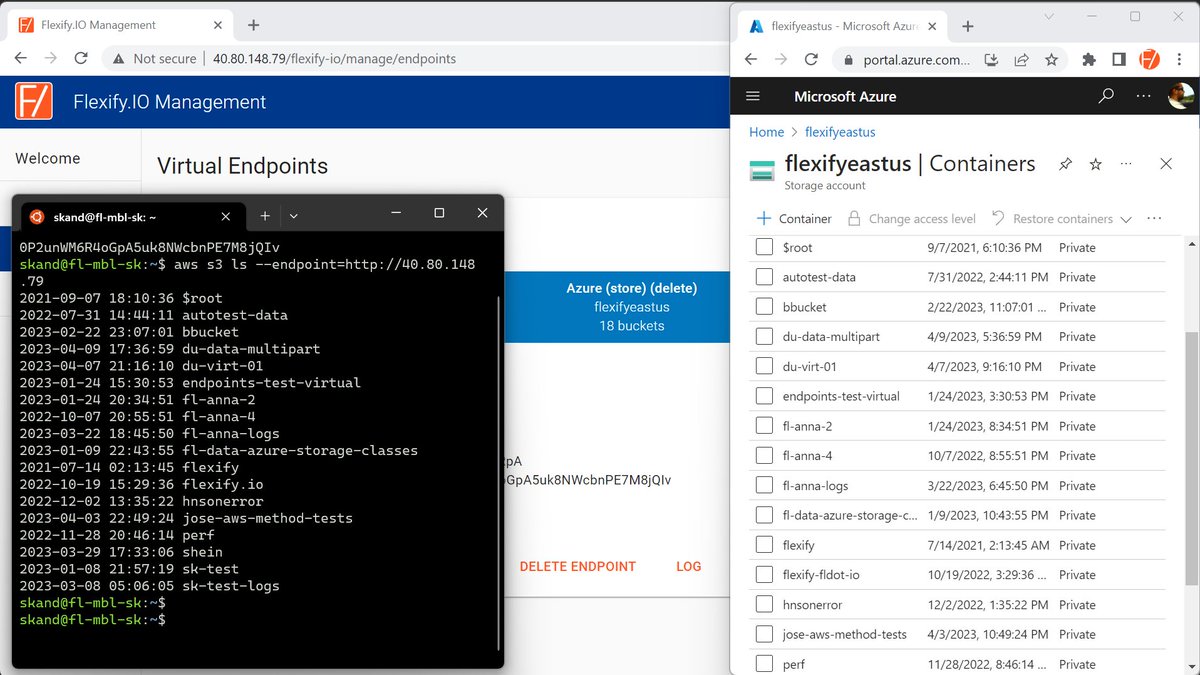Check the hnsonerror container checkbox
This screenshot has width=1200, height=675.
(764, 605)
